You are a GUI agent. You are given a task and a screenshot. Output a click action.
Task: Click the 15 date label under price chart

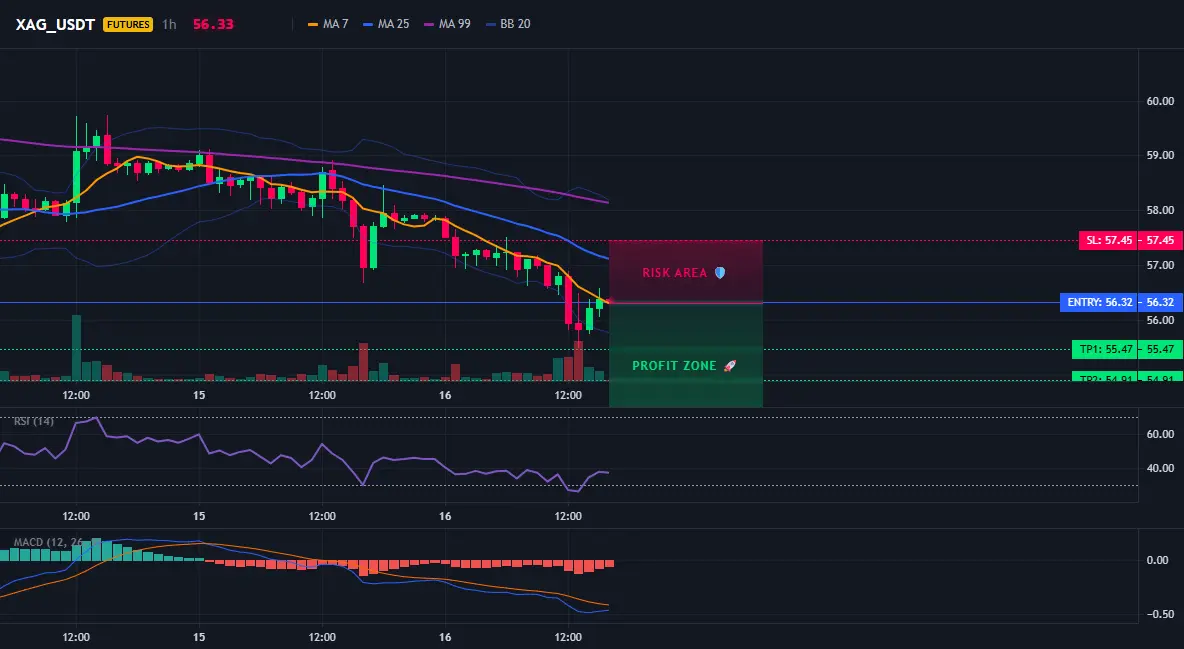[199, 395]
